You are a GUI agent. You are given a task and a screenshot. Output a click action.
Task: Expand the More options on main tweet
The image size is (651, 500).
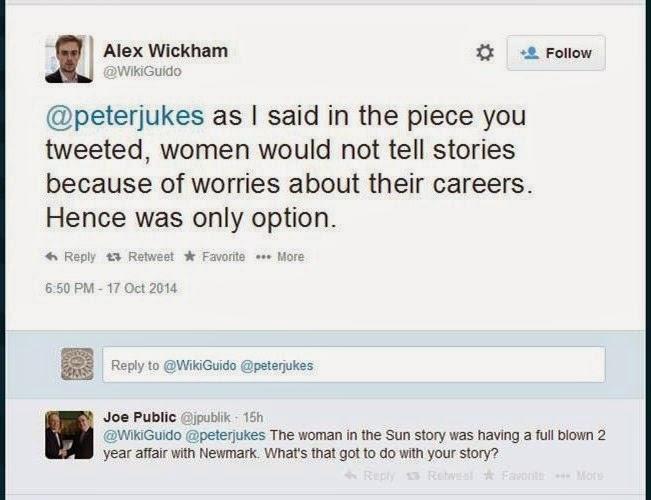[x=283, y=257]
